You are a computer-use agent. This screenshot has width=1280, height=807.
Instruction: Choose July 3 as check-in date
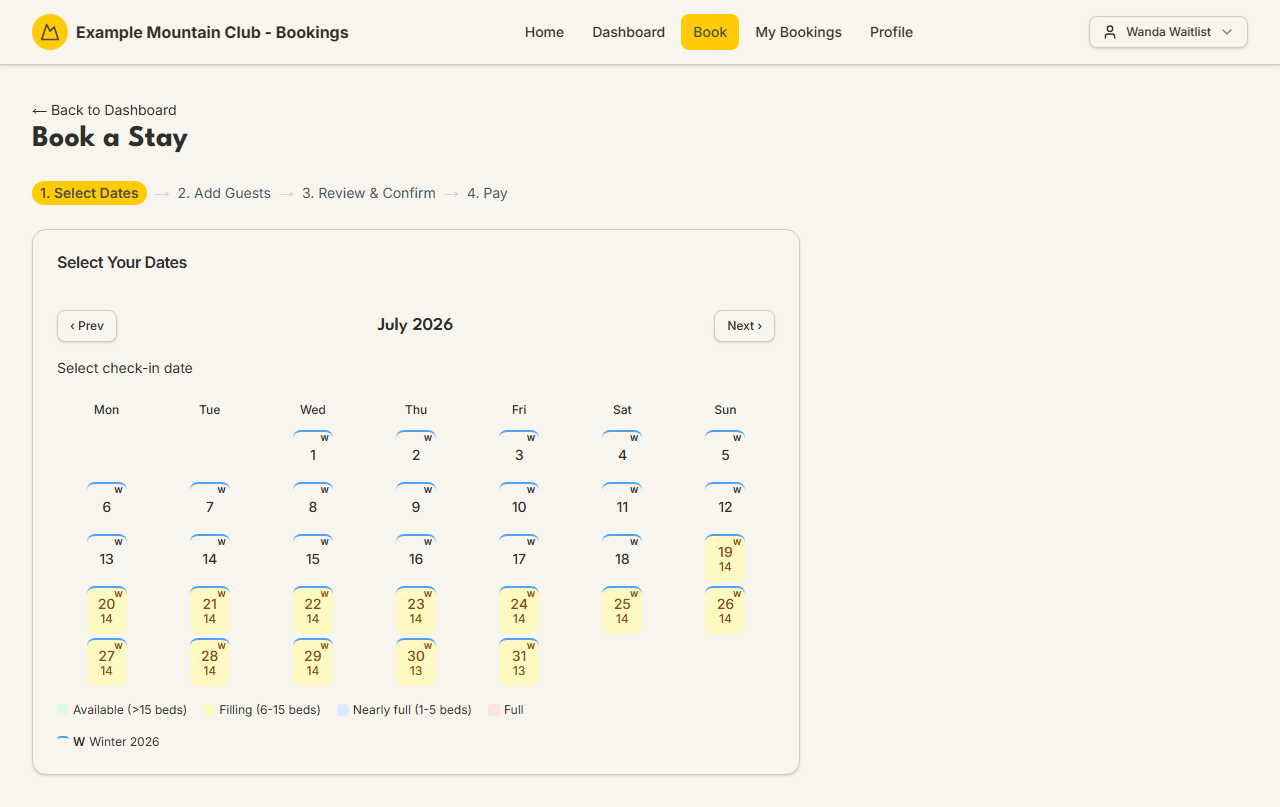tap(519, 452)
